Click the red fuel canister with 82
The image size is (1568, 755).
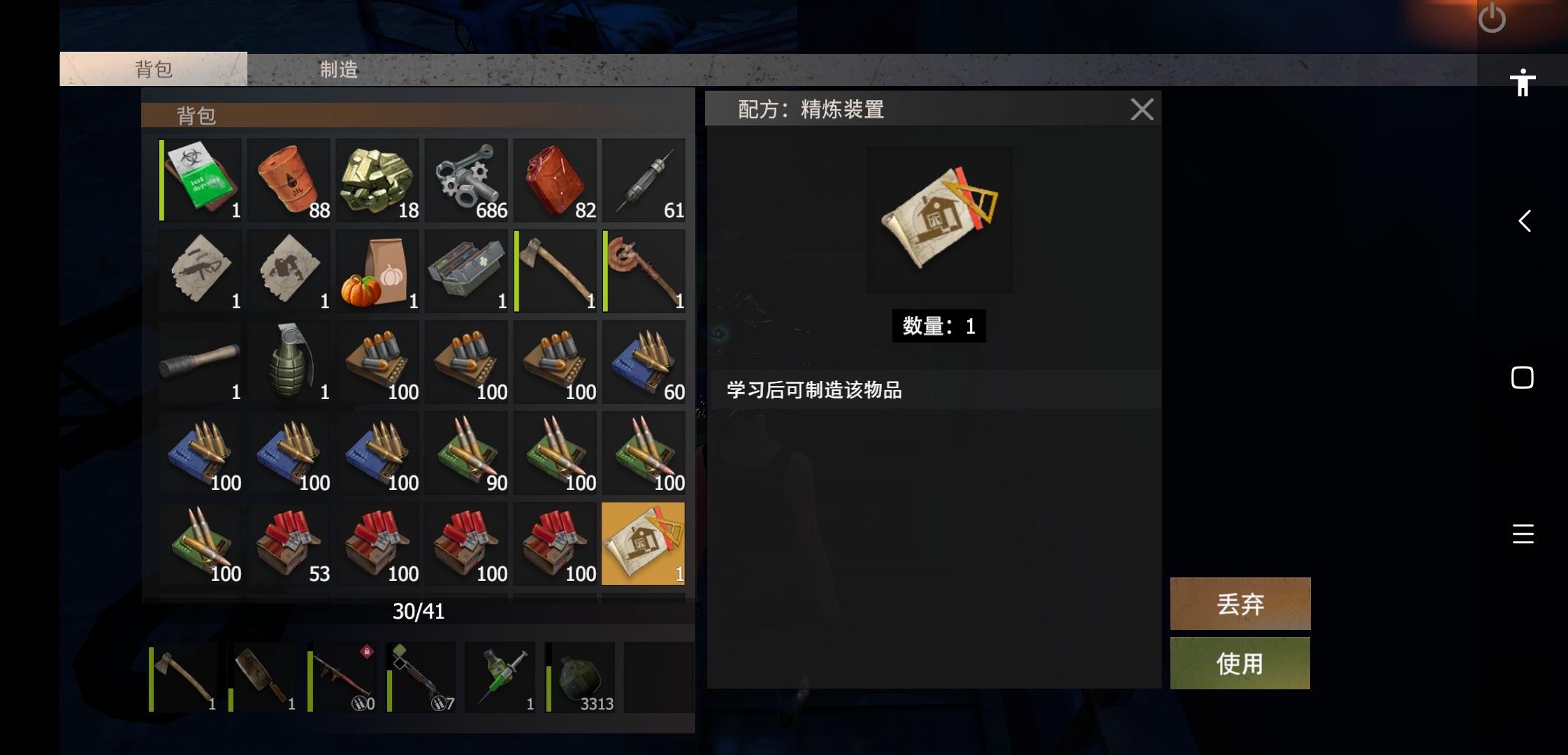pos(555,180)
